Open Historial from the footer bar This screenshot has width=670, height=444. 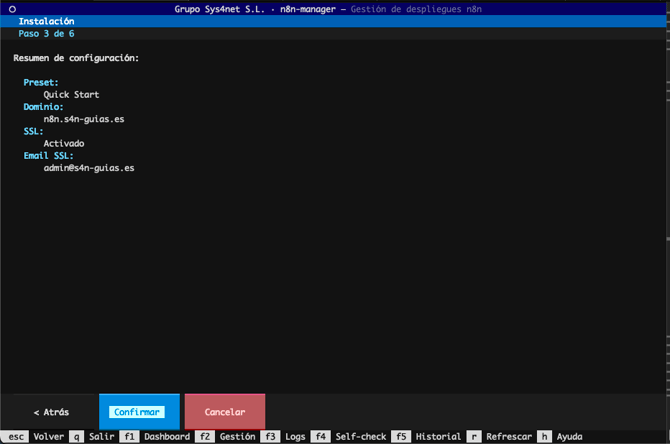(x=438, y=437)
